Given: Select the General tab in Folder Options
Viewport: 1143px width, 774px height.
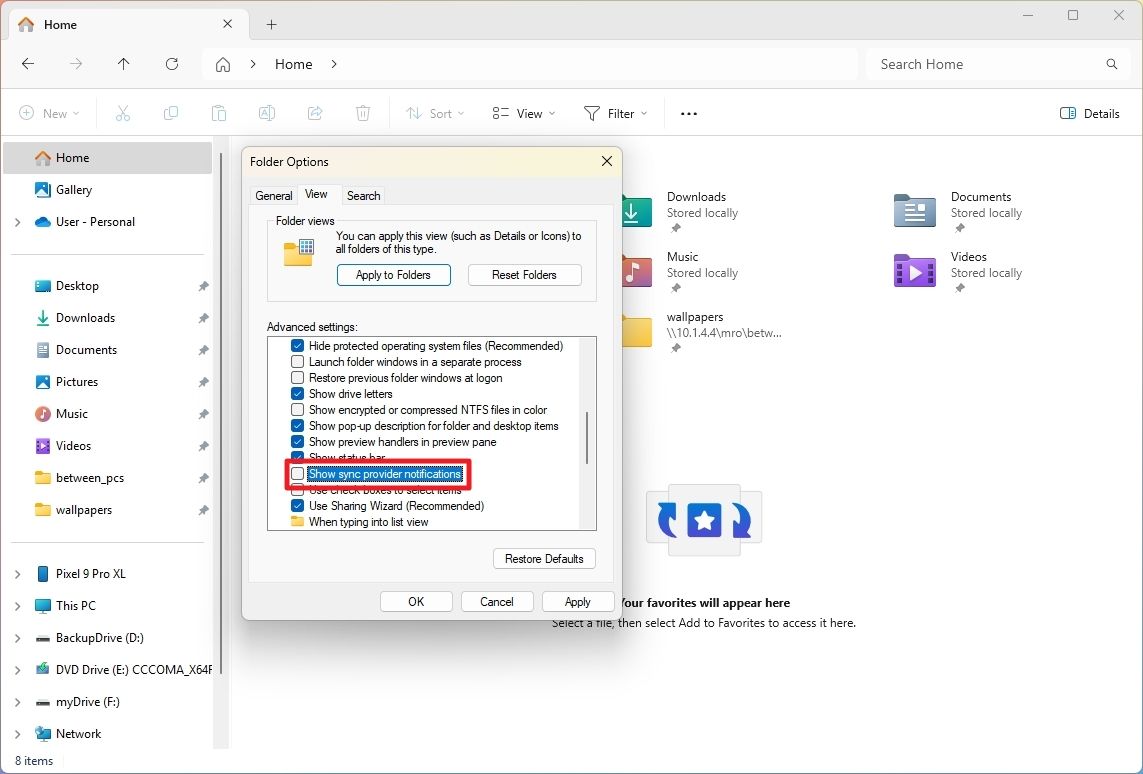Looking at the screenshot, I should [x=273, y=195].
